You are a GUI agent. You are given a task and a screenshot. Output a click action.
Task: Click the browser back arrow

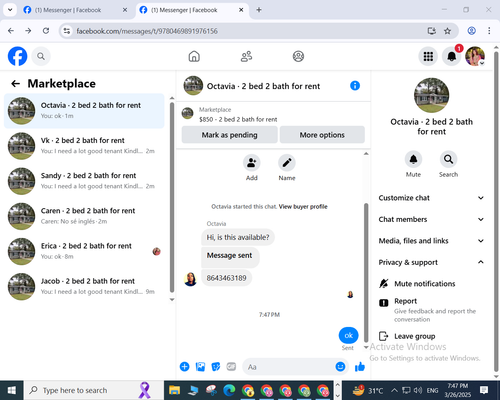[11, 31]
